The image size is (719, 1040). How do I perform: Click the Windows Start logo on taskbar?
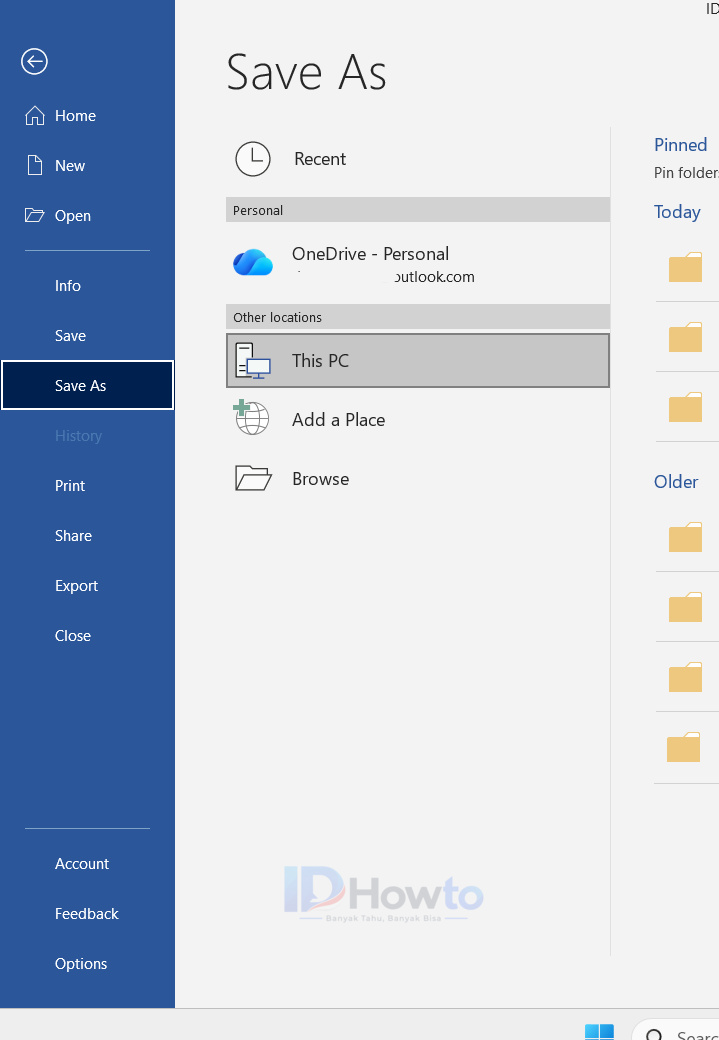click(600, 1031)
